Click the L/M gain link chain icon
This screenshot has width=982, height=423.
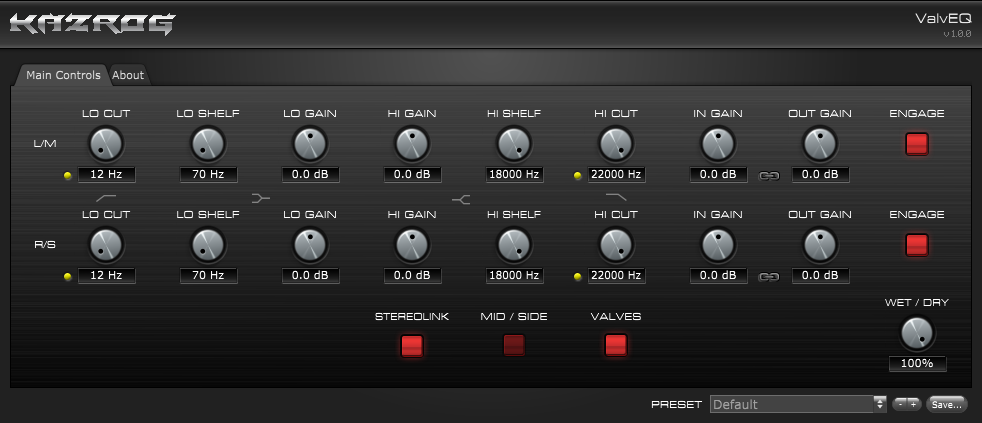pyautogui.click(x=769, y=175)
